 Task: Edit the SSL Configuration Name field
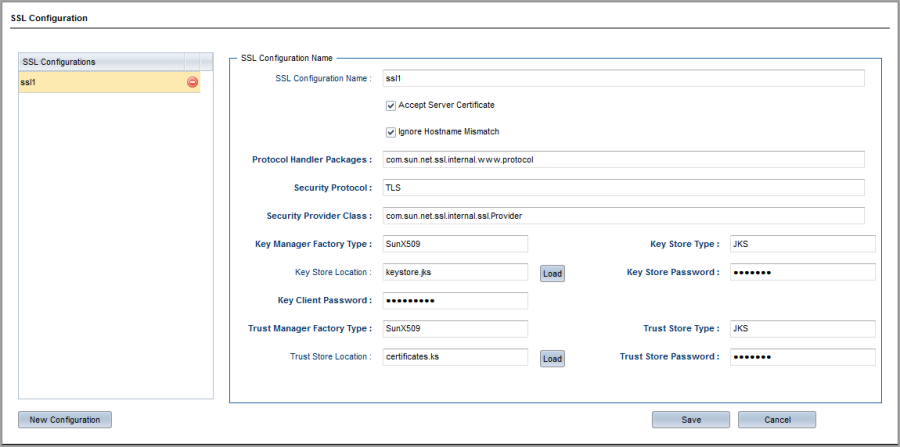coord(623,78)
